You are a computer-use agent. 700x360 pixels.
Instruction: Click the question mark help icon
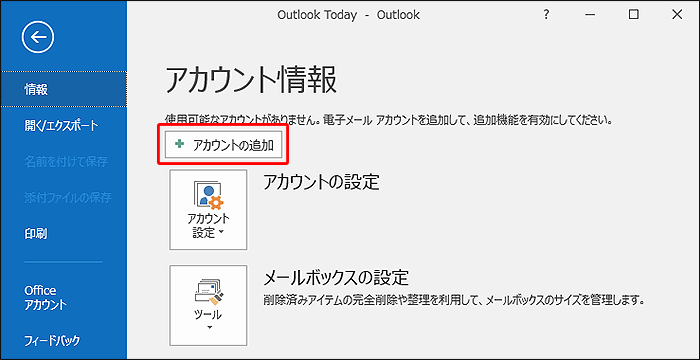546,15
